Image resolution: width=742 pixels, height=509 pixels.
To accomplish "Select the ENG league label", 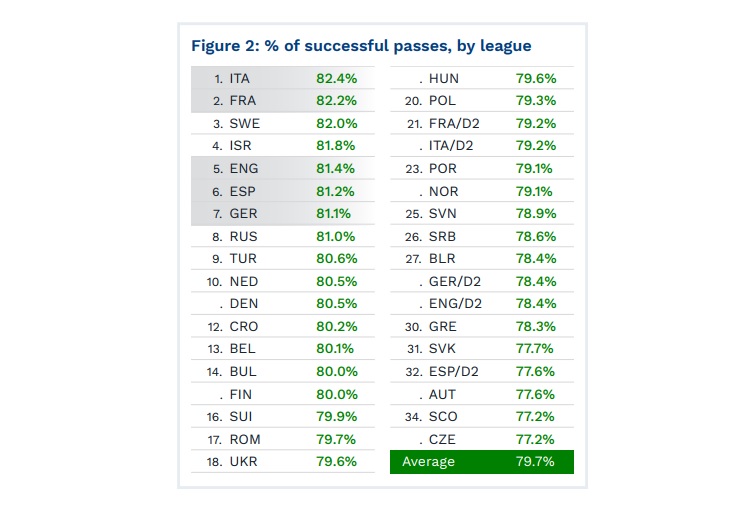I will tap(243, 168).
